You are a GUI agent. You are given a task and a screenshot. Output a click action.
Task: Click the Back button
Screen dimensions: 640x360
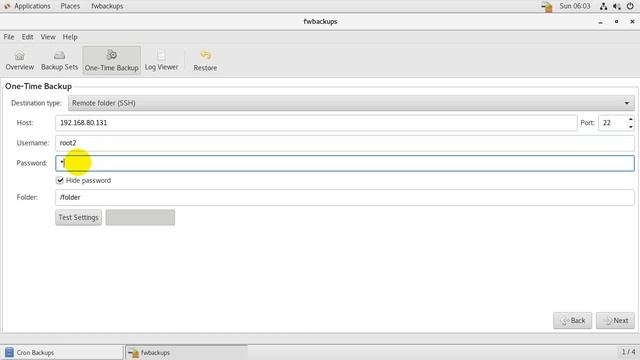tap(573, 320)
